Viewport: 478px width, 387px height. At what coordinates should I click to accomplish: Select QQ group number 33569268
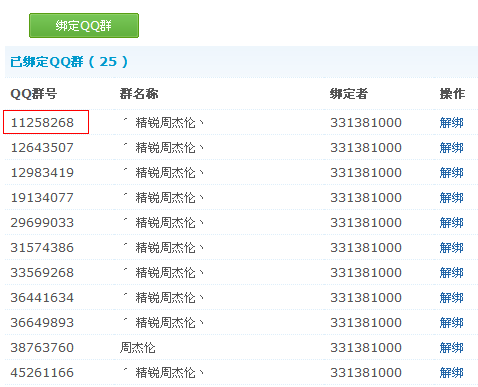coord(42,273)
